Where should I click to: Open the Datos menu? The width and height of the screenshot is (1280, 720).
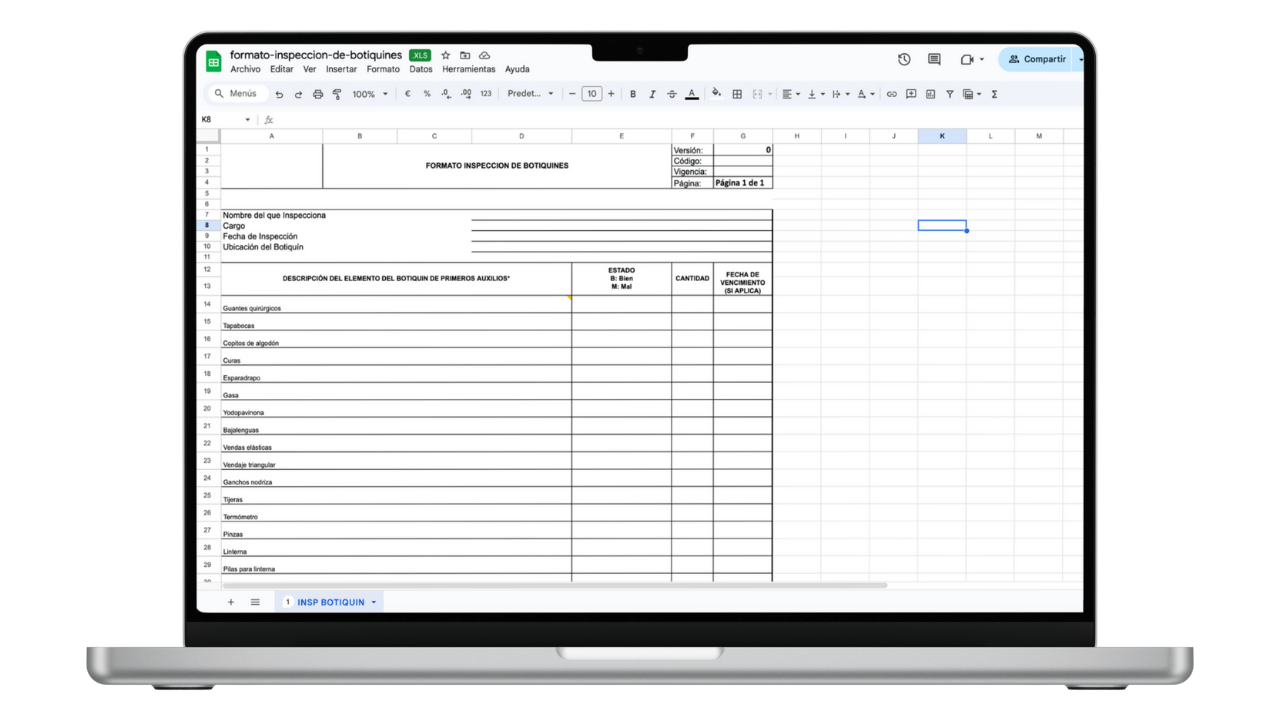coord(420,69)
